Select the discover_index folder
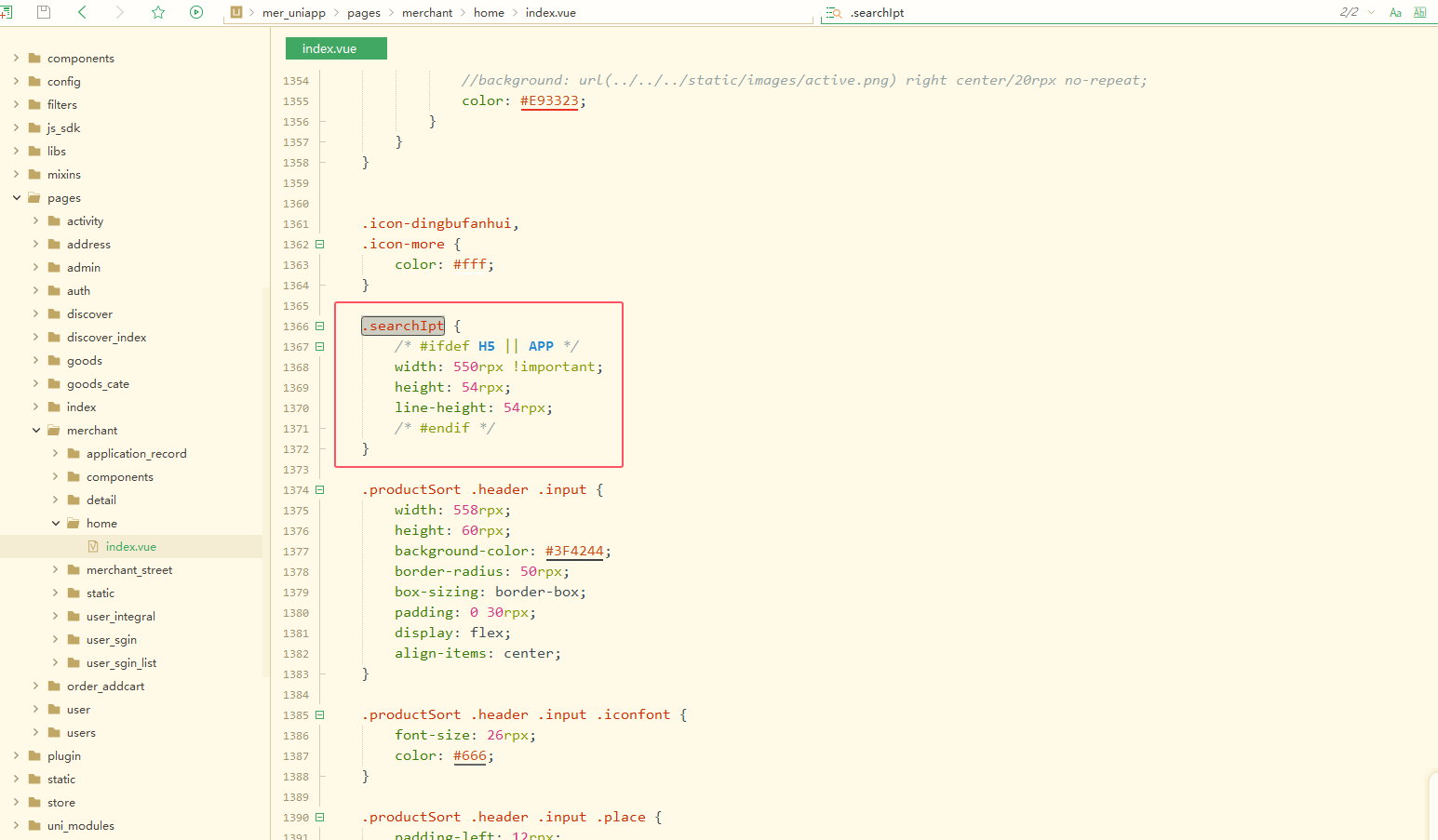This screenshot has height=840, width=1438. (x=107, y=337)
